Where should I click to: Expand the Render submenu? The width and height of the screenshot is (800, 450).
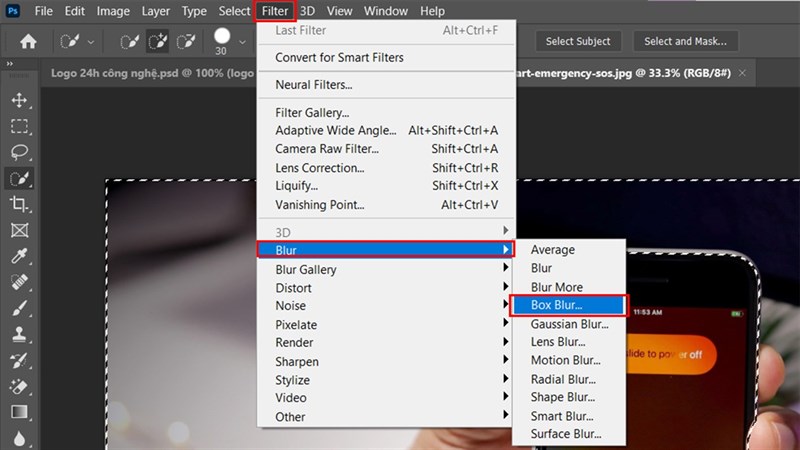click(387, 343)
